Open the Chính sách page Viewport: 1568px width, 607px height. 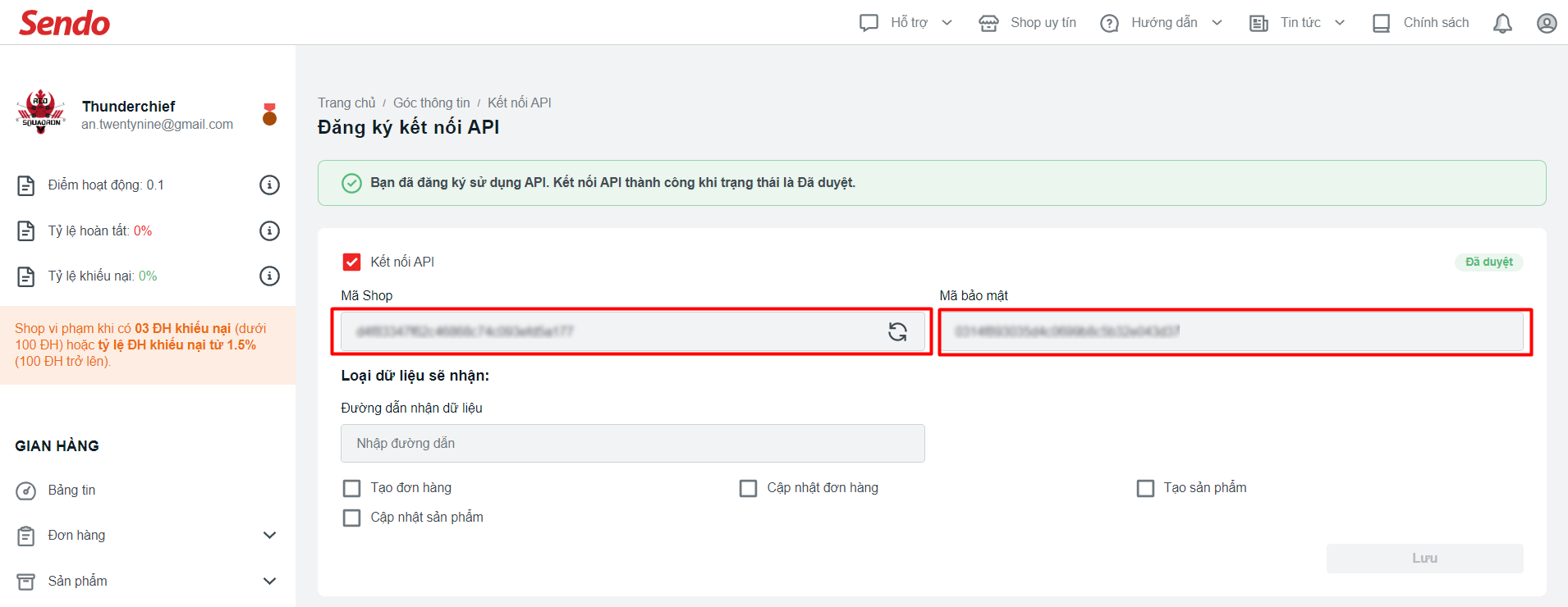click(1436, 23)
